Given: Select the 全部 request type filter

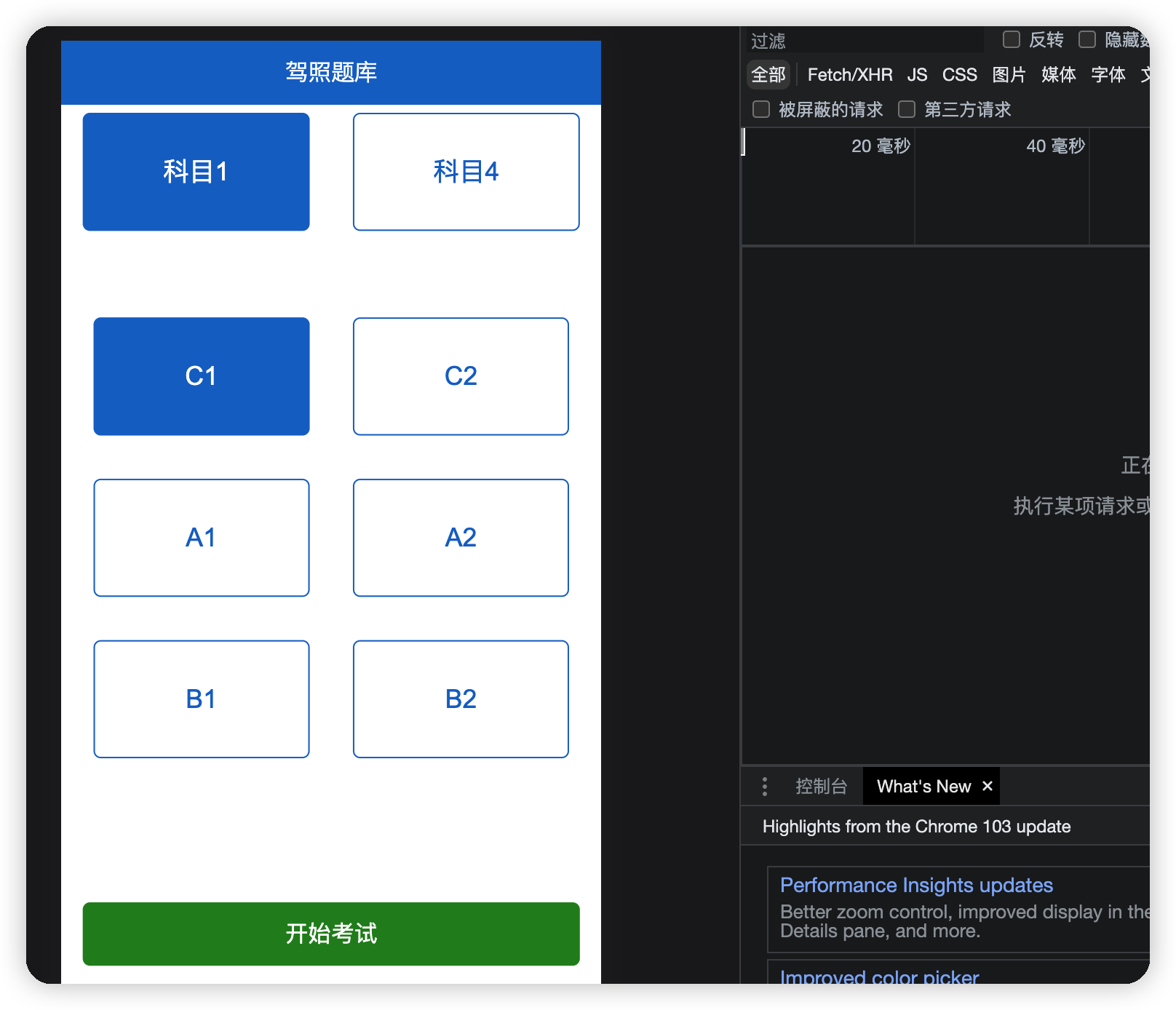Looking at the screenshot, I should coord(768,74).
